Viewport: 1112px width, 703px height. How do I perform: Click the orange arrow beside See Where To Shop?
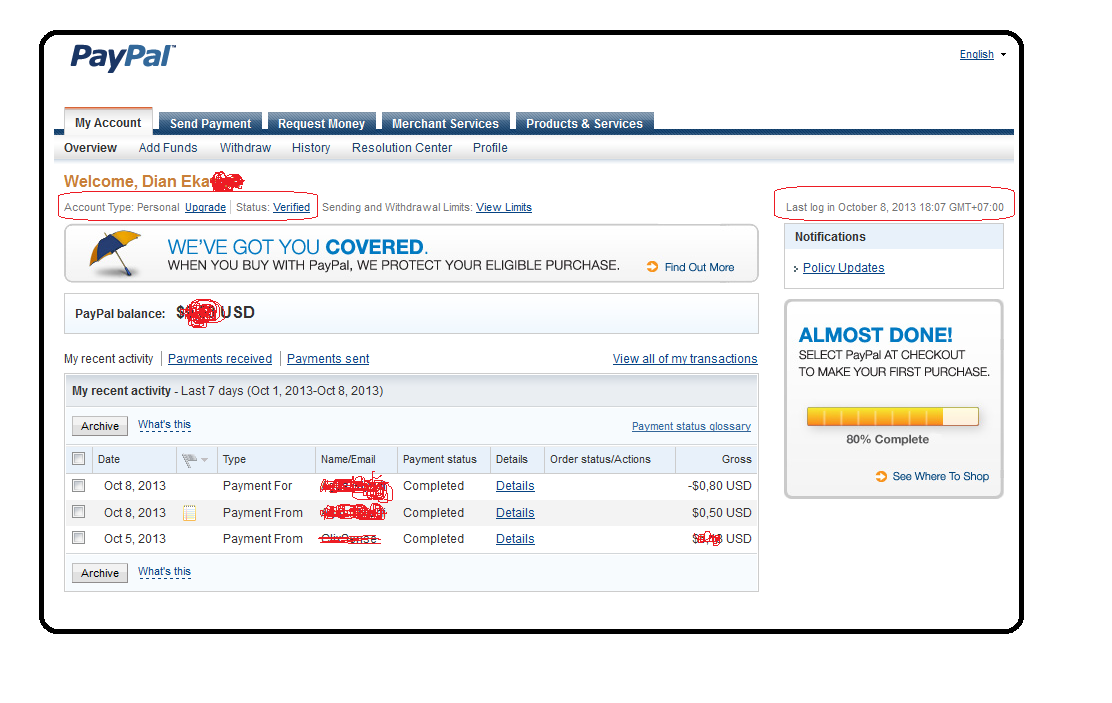pos(881,476)
